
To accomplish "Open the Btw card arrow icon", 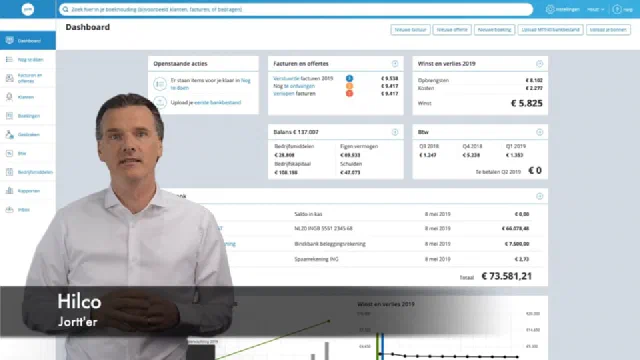I will (x=539, y=132).
